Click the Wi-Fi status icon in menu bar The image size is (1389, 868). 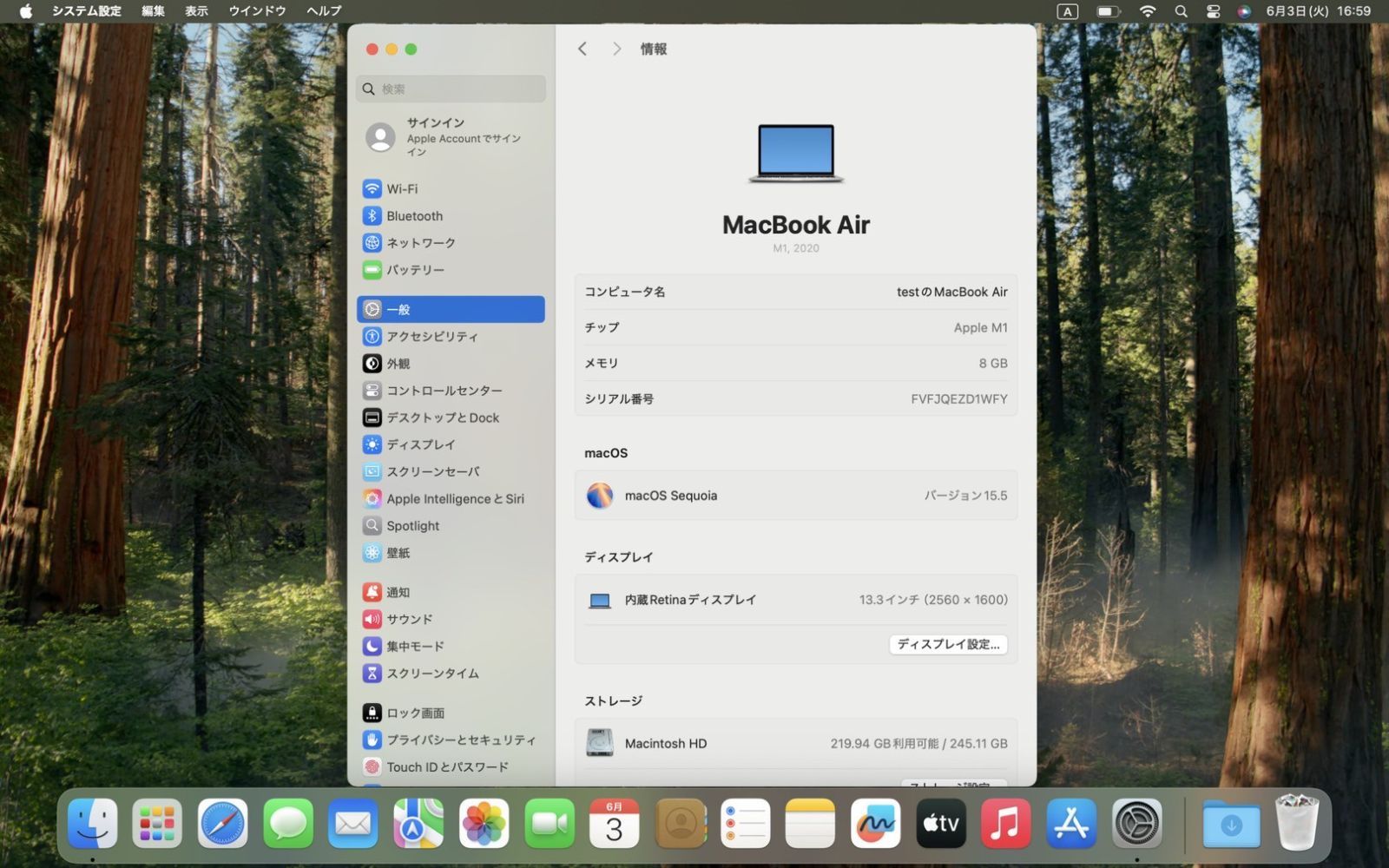(1148, 11)
